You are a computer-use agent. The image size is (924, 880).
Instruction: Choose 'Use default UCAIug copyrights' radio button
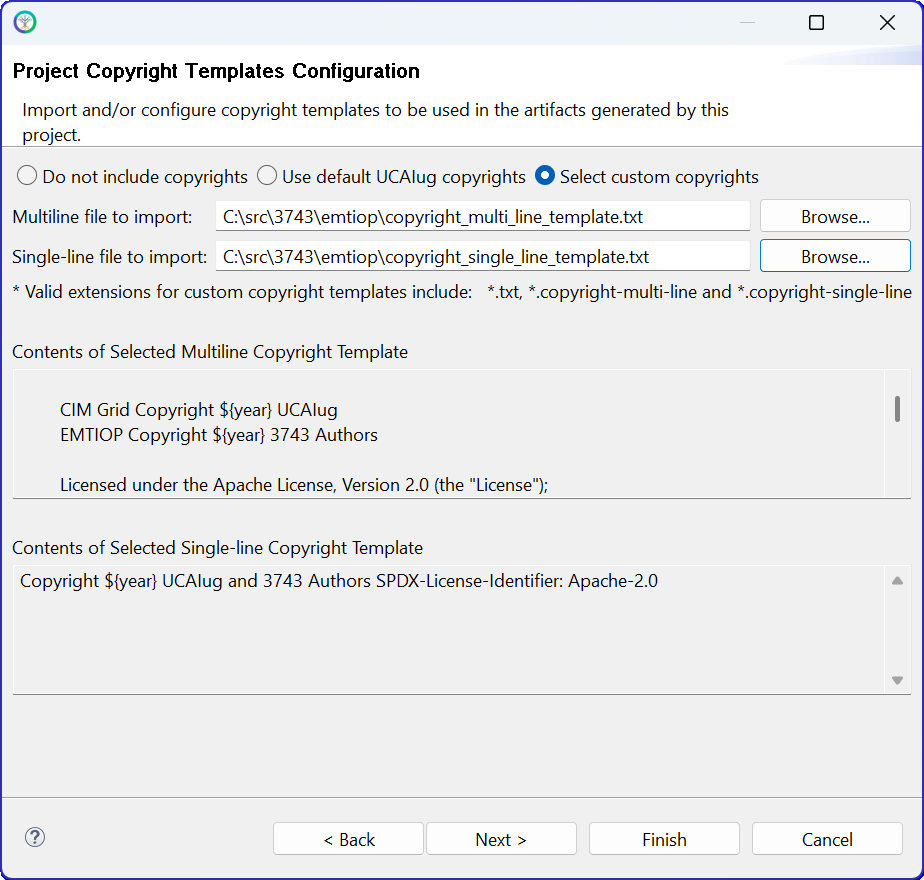(x=267, y=176)
